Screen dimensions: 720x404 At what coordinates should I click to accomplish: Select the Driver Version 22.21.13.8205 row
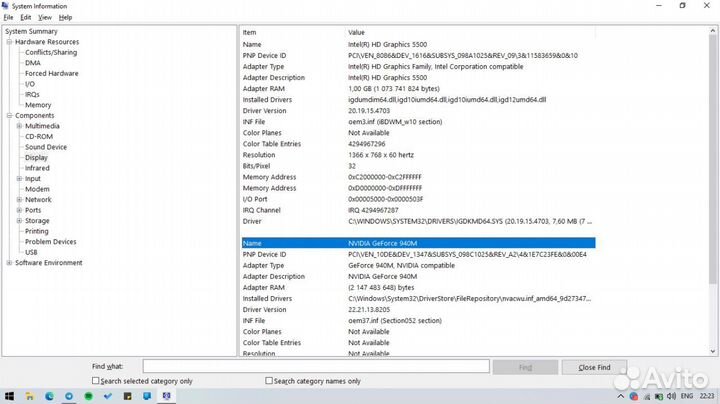(x=418, y=309)
